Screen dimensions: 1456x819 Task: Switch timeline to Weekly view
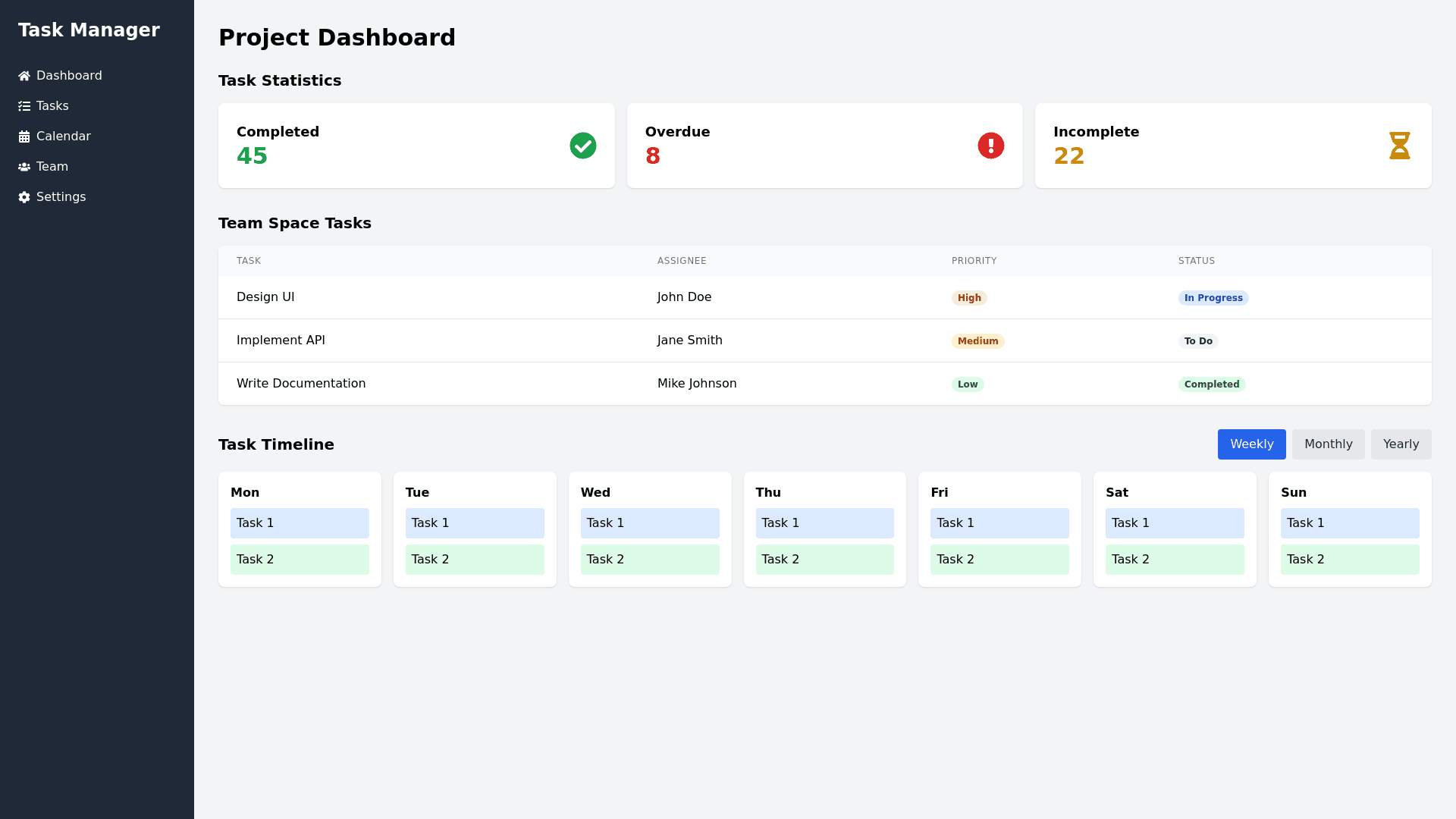click(1251, 444)
